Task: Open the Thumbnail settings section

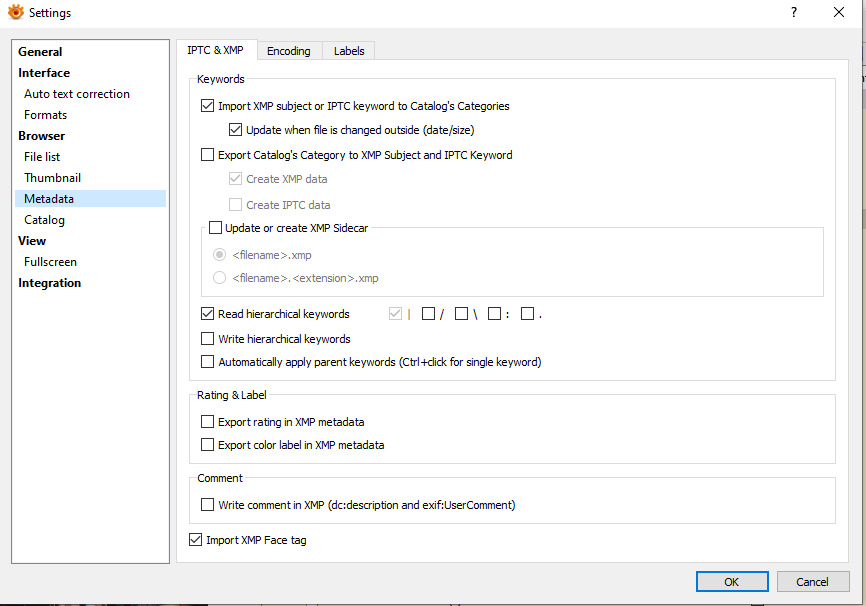Action: (52, 178)
